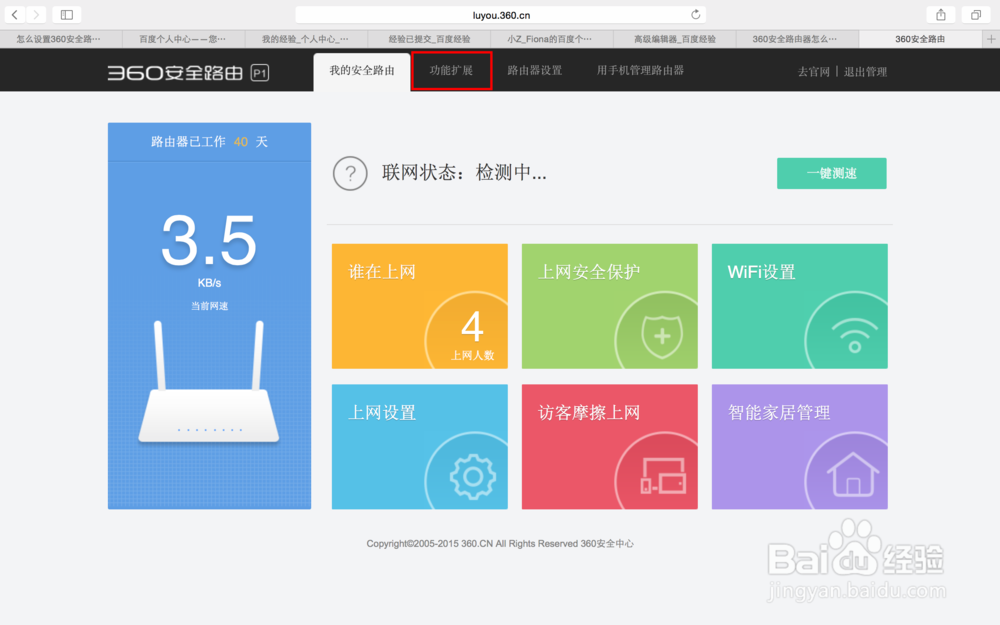
Task: Switch to 百度个人中心 tab
Action: (x=183, y=39)
